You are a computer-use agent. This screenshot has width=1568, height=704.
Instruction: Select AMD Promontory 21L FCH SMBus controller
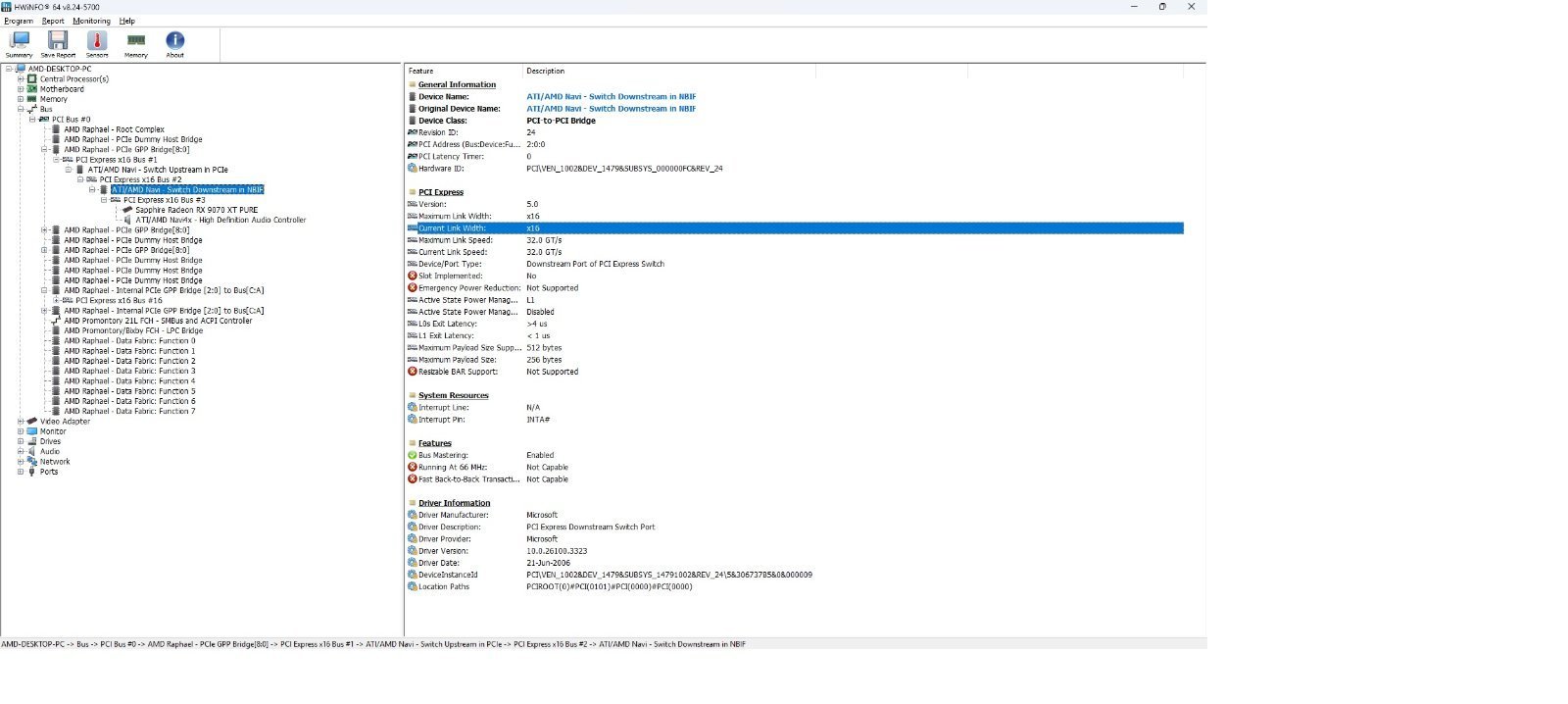[x=158, y=321]
